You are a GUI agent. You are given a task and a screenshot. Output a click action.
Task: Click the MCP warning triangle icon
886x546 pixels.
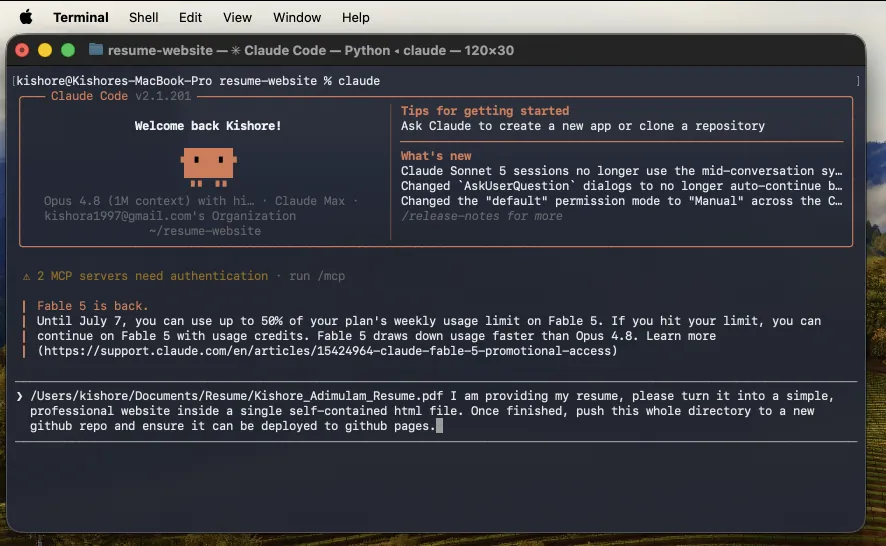(26, 276)
